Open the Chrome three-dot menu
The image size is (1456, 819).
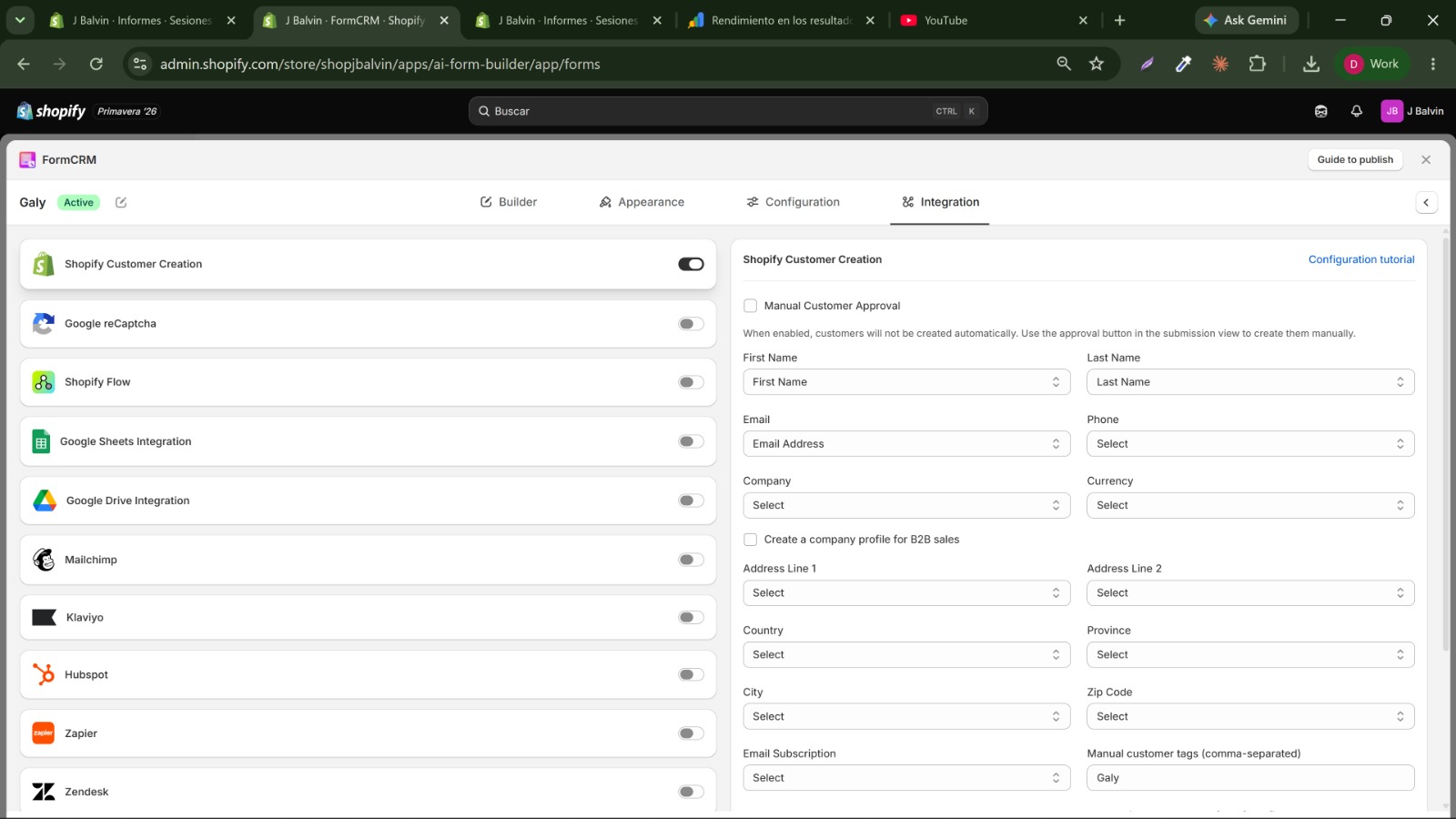coord(1433,64)
